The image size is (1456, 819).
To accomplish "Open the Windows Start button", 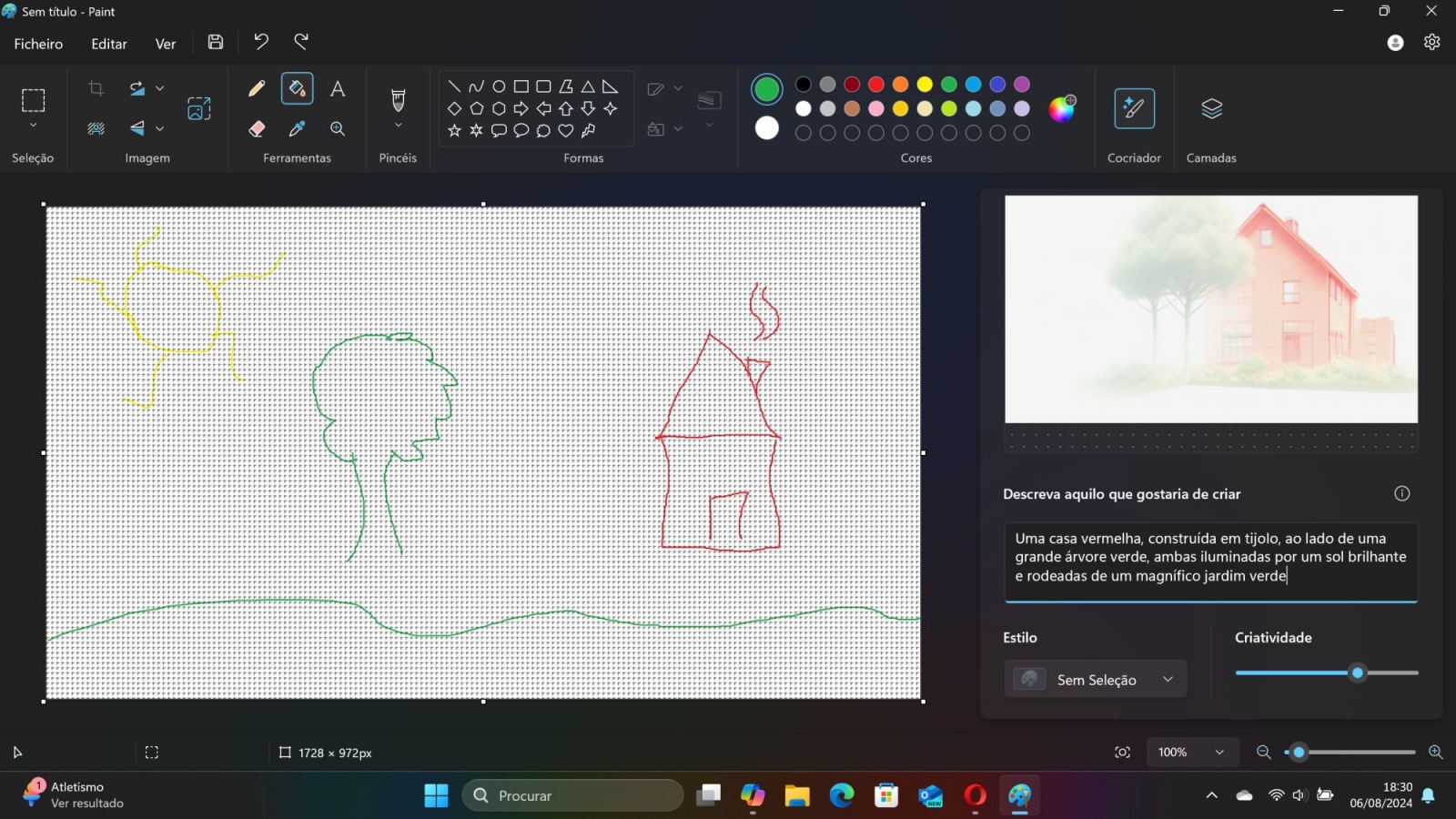I will (436, 795).
